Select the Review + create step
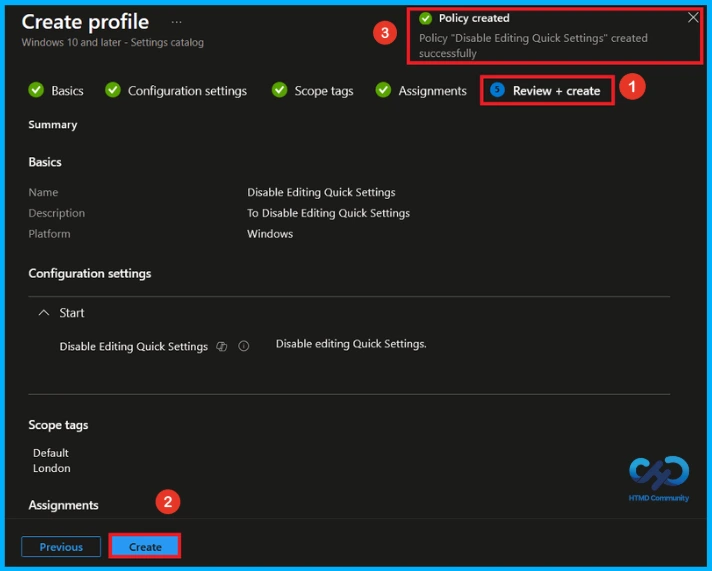This screenshot has width=712, height=571. point(556,91)
